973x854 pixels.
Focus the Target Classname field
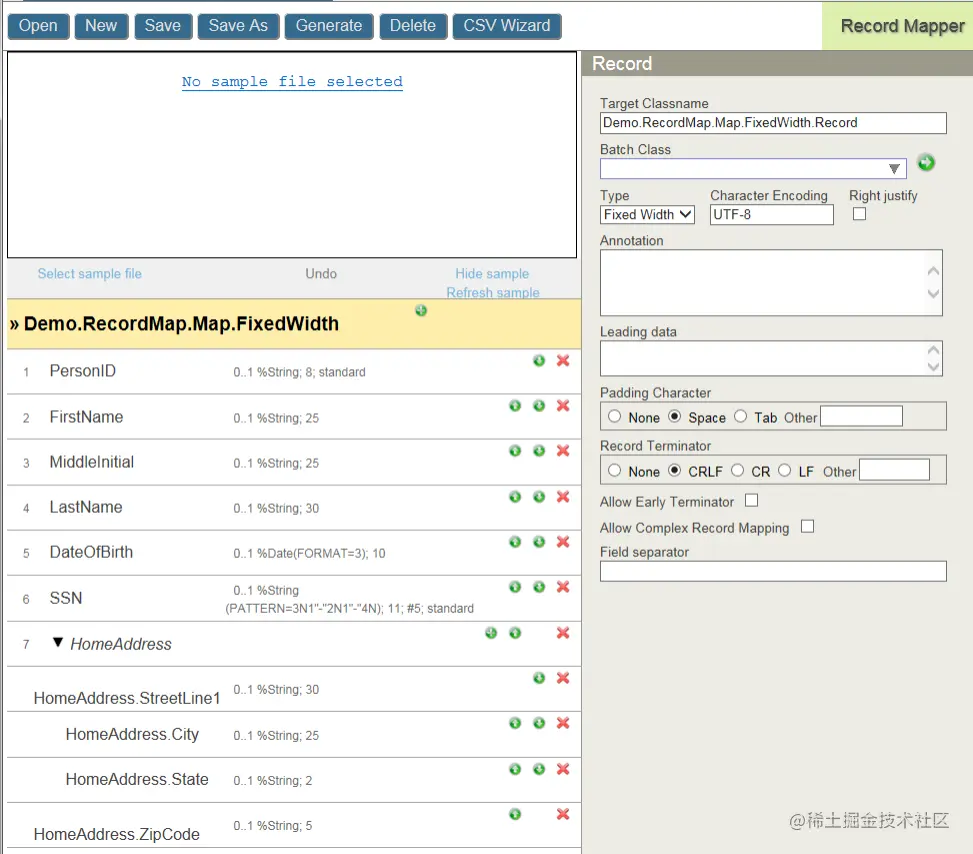tap(773, 123)
